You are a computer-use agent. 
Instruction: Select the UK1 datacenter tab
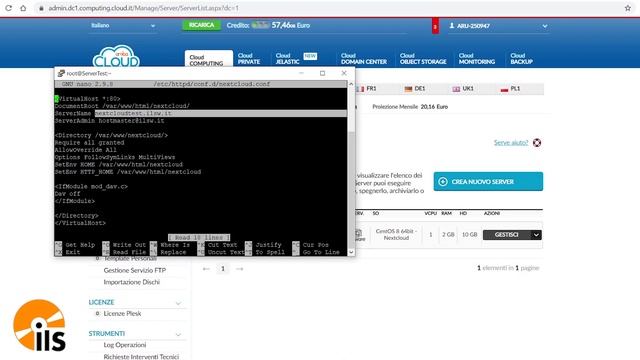pos(463,89)
